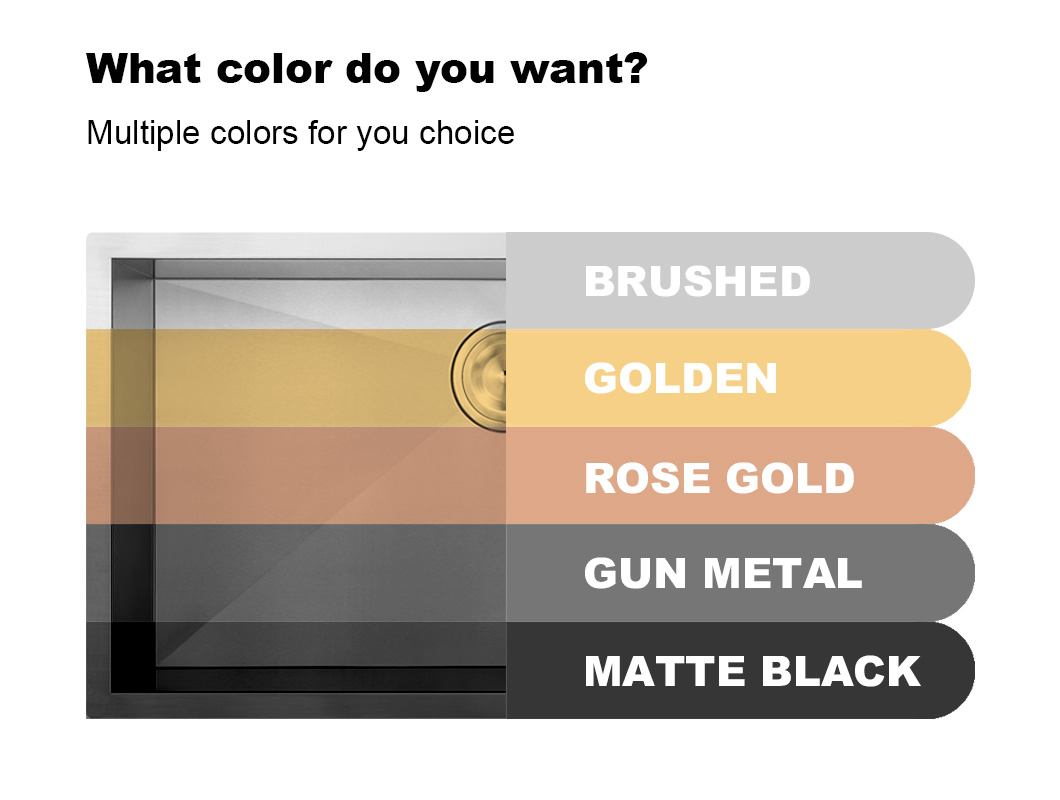Click the sink's top-left inner corner
The height and width of the screenshot is (800, 1060).
click(x=154, y=279)
